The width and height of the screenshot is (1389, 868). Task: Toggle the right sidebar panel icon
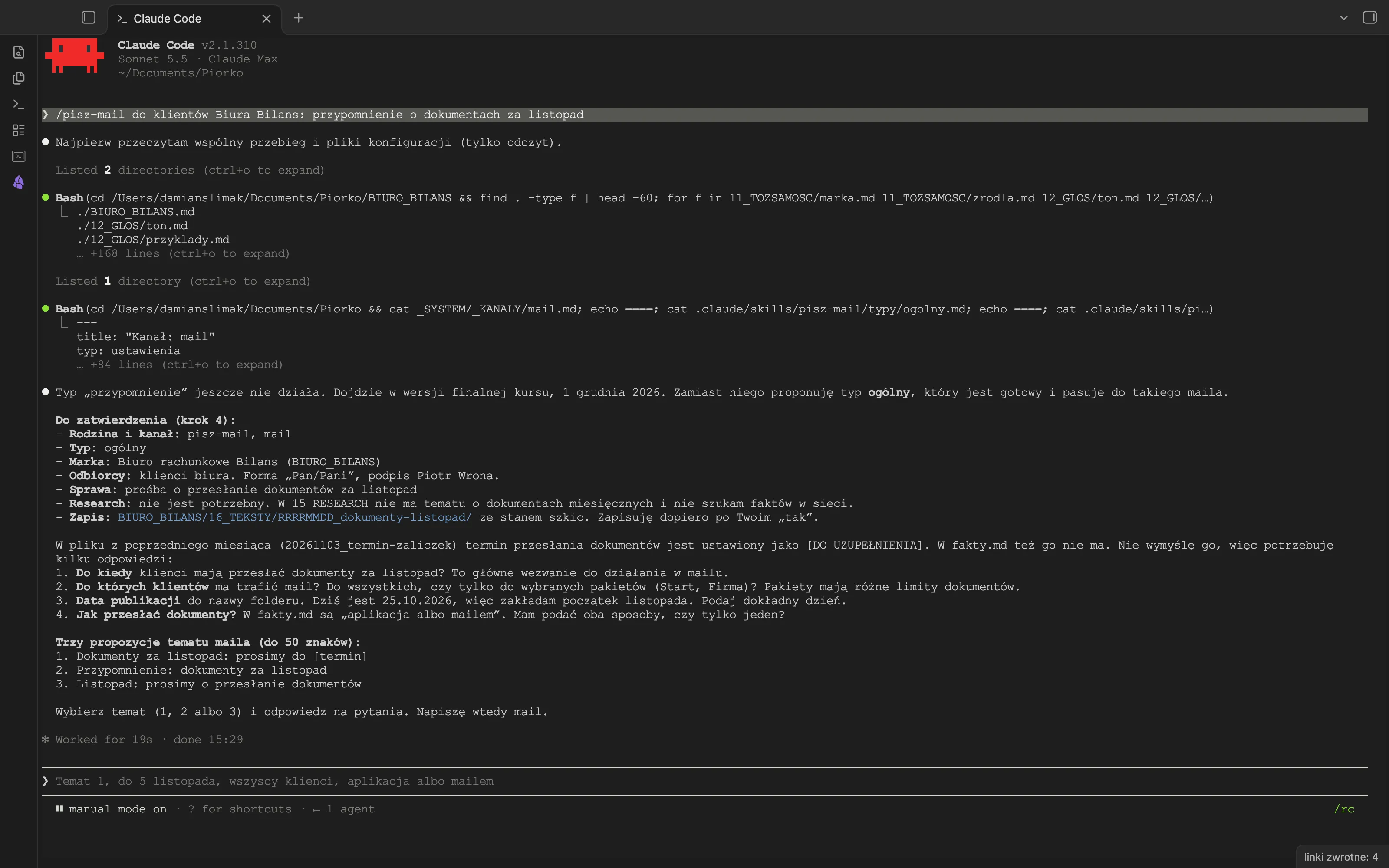(x=1369, y=18)
